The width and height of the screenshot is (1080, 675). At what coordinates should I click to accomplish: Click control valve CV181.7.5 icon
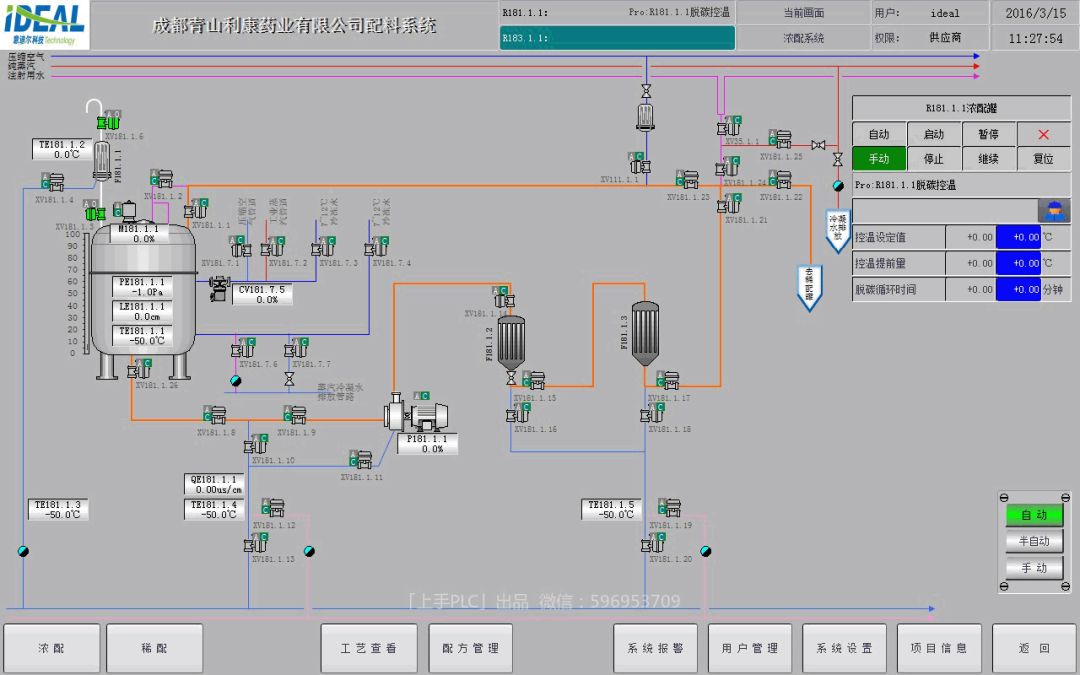coord(219,287)
